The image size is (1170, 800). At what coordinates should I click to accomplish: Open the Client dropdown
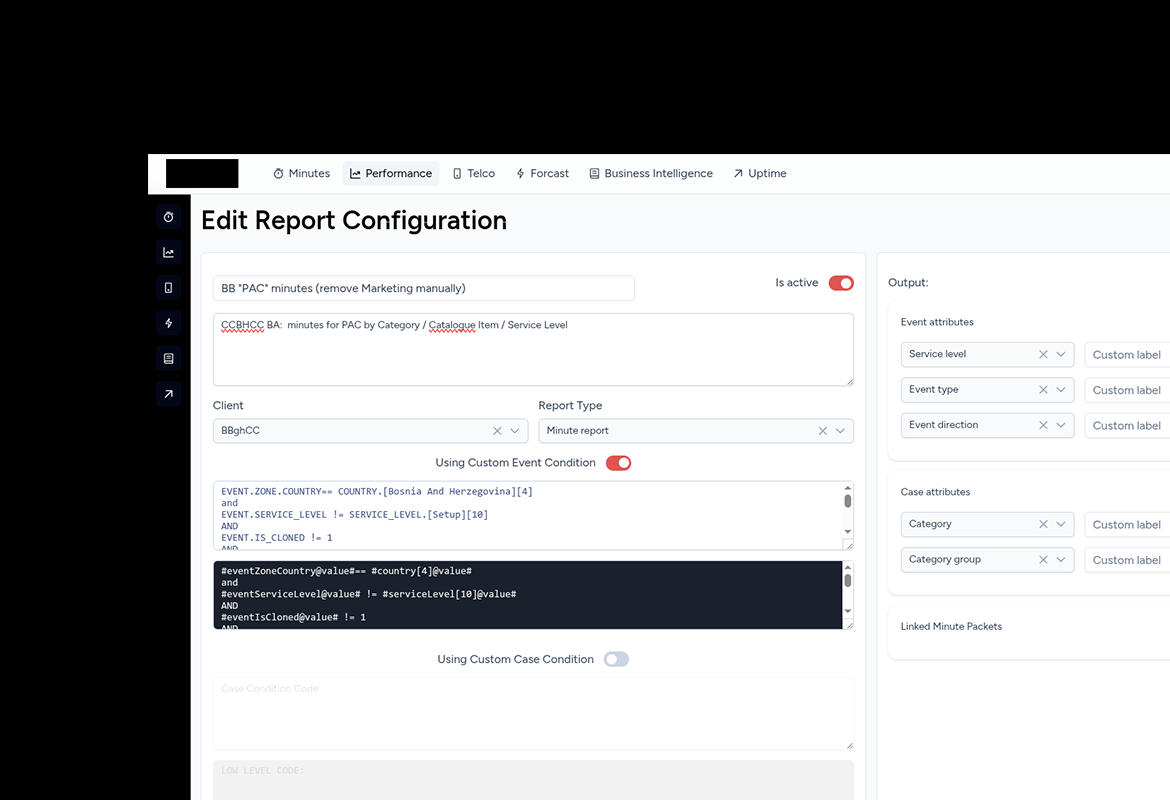click(x=514, y=430)
